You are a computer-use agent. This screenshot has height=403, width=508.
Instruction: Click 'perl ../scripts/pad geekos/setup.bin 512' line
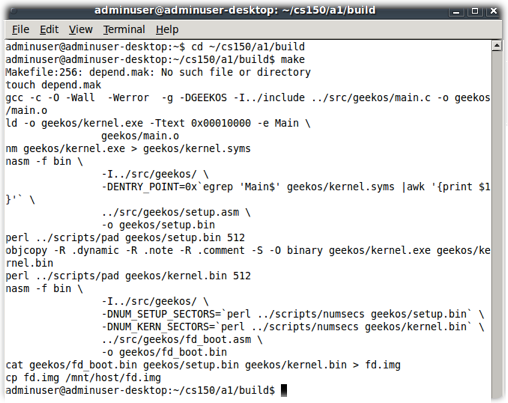tap(125, 238)
